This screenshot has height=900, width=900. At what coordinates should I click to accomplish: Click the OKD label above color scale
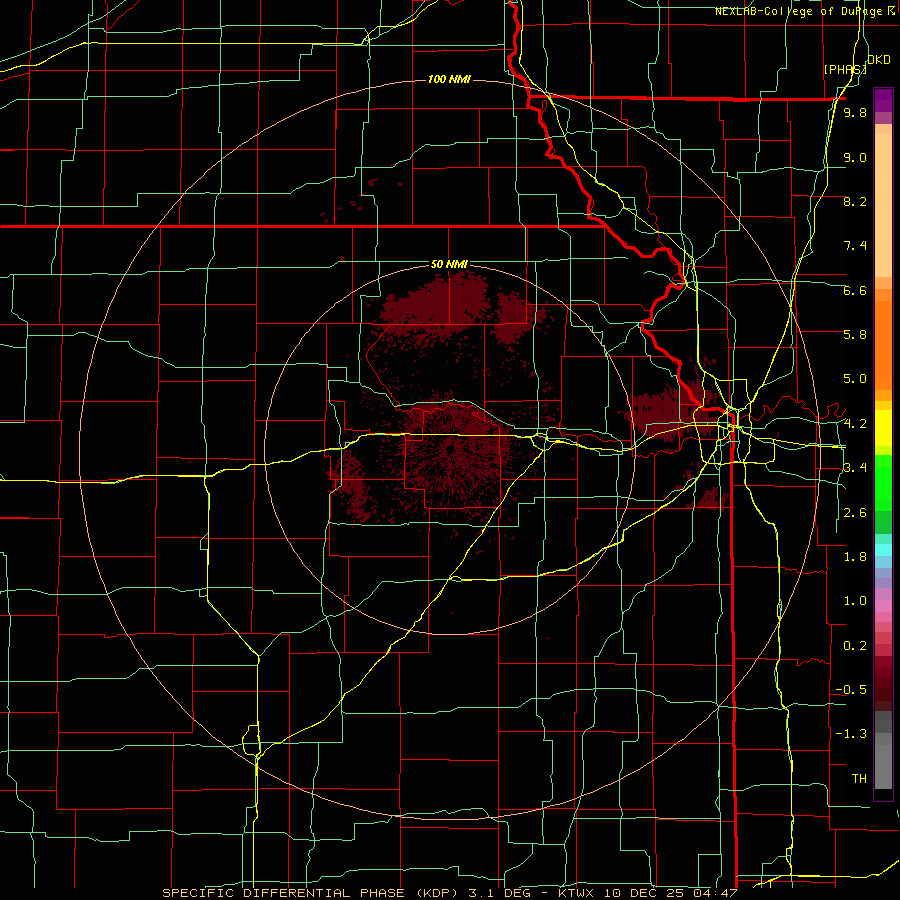(879, 60)
